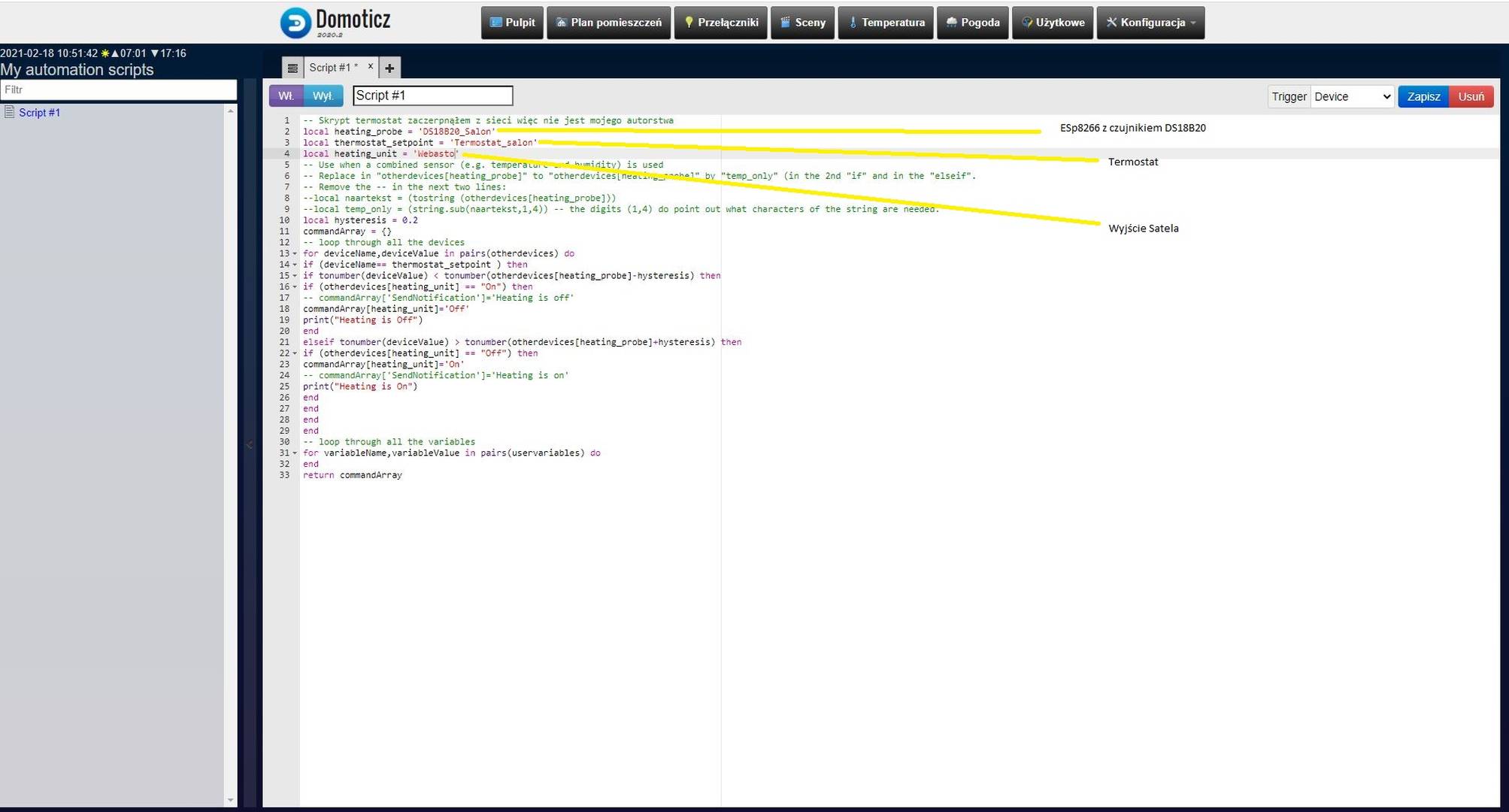Save the script with Zapisz button
The width and height of the screenshot is (1509, 812).
point(1423,96)
